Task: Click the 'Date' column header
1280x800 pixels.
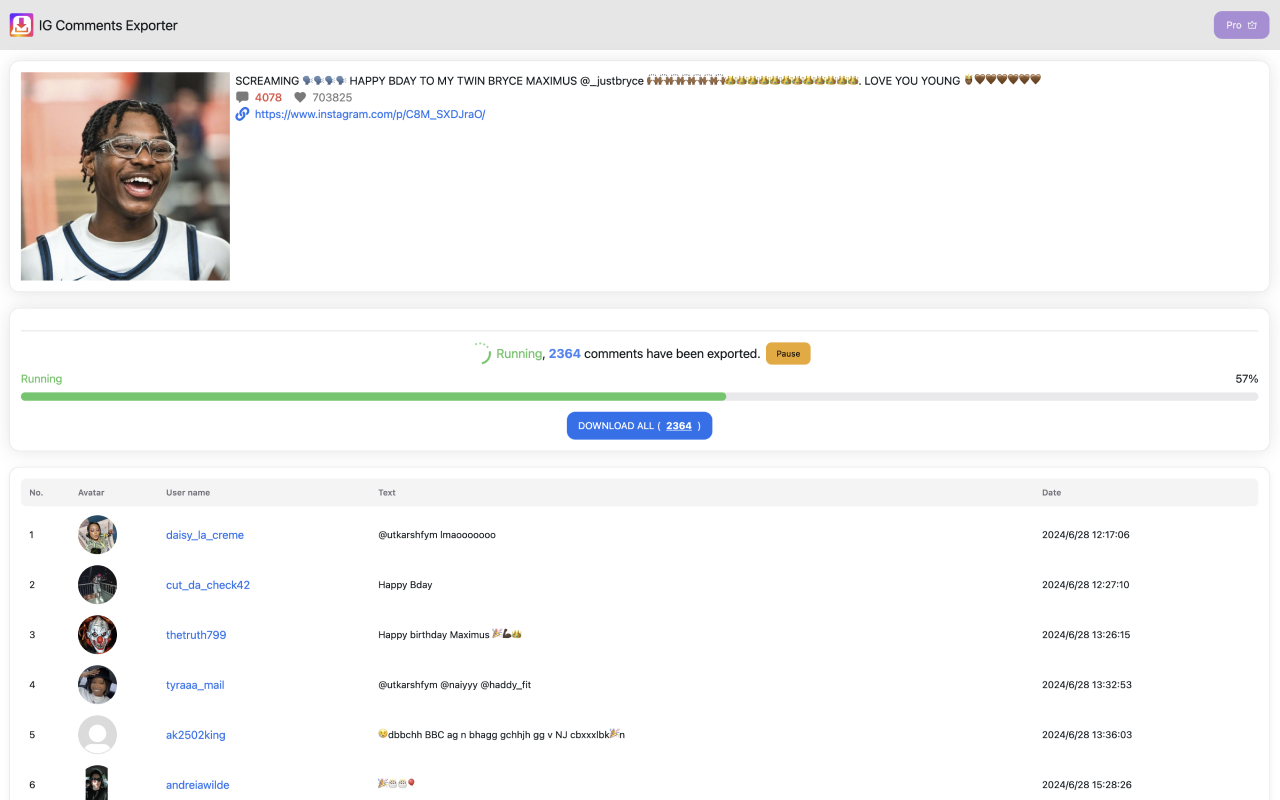Action: 1052,492
